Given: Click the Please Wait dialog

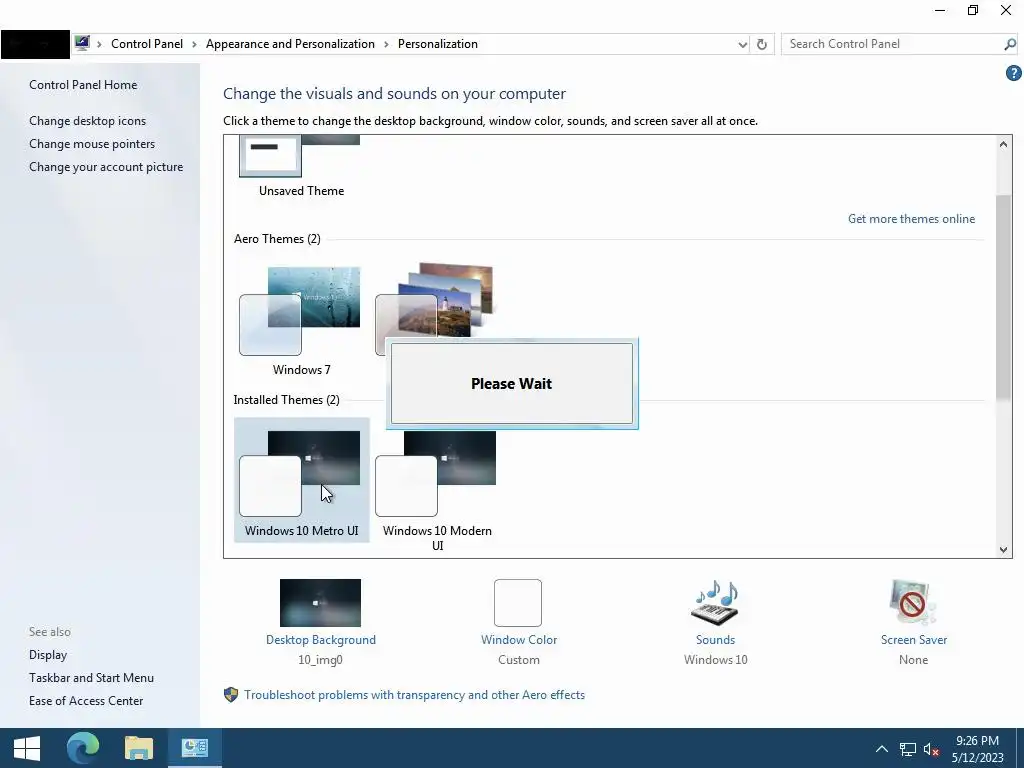Looking at the screenshot, I should pyautogui.click(x=511, y=383).
